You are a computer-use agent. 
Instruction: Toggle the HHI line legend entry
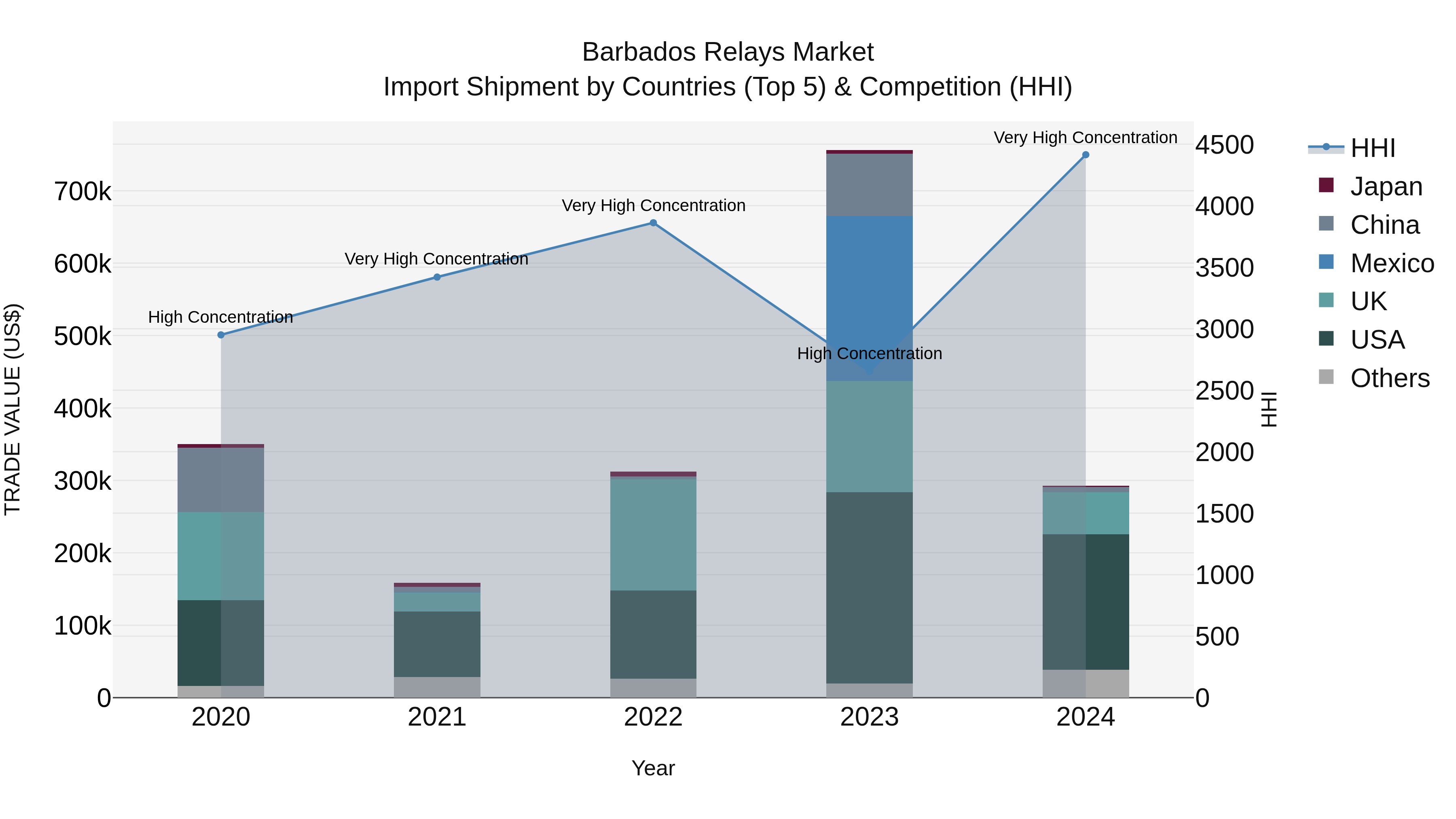pos(1352,148)
